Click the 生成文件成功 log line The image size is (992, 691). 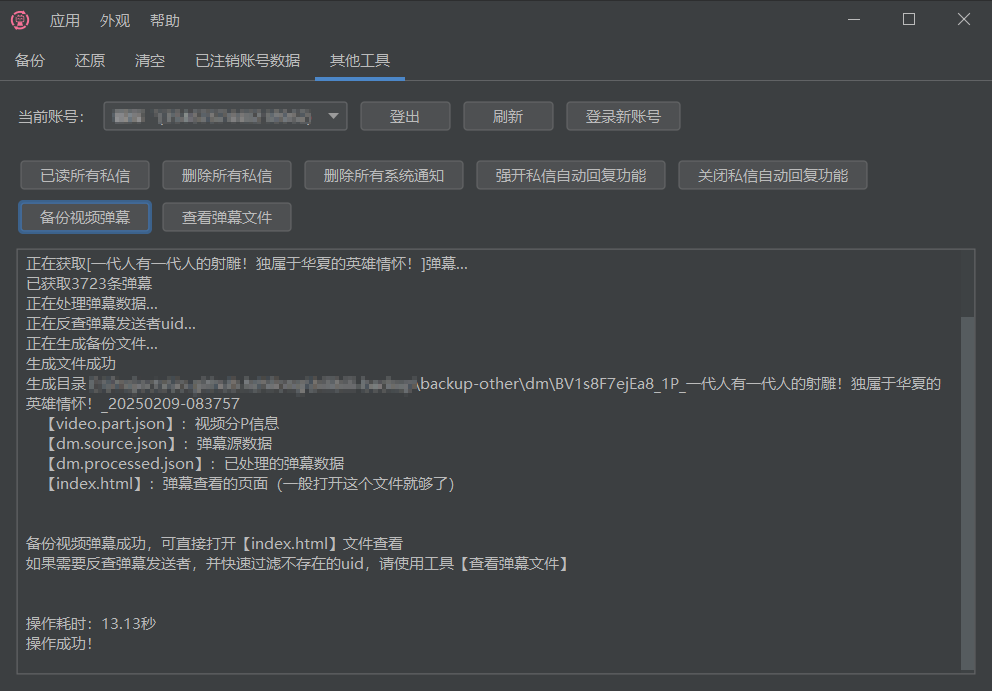71,364
